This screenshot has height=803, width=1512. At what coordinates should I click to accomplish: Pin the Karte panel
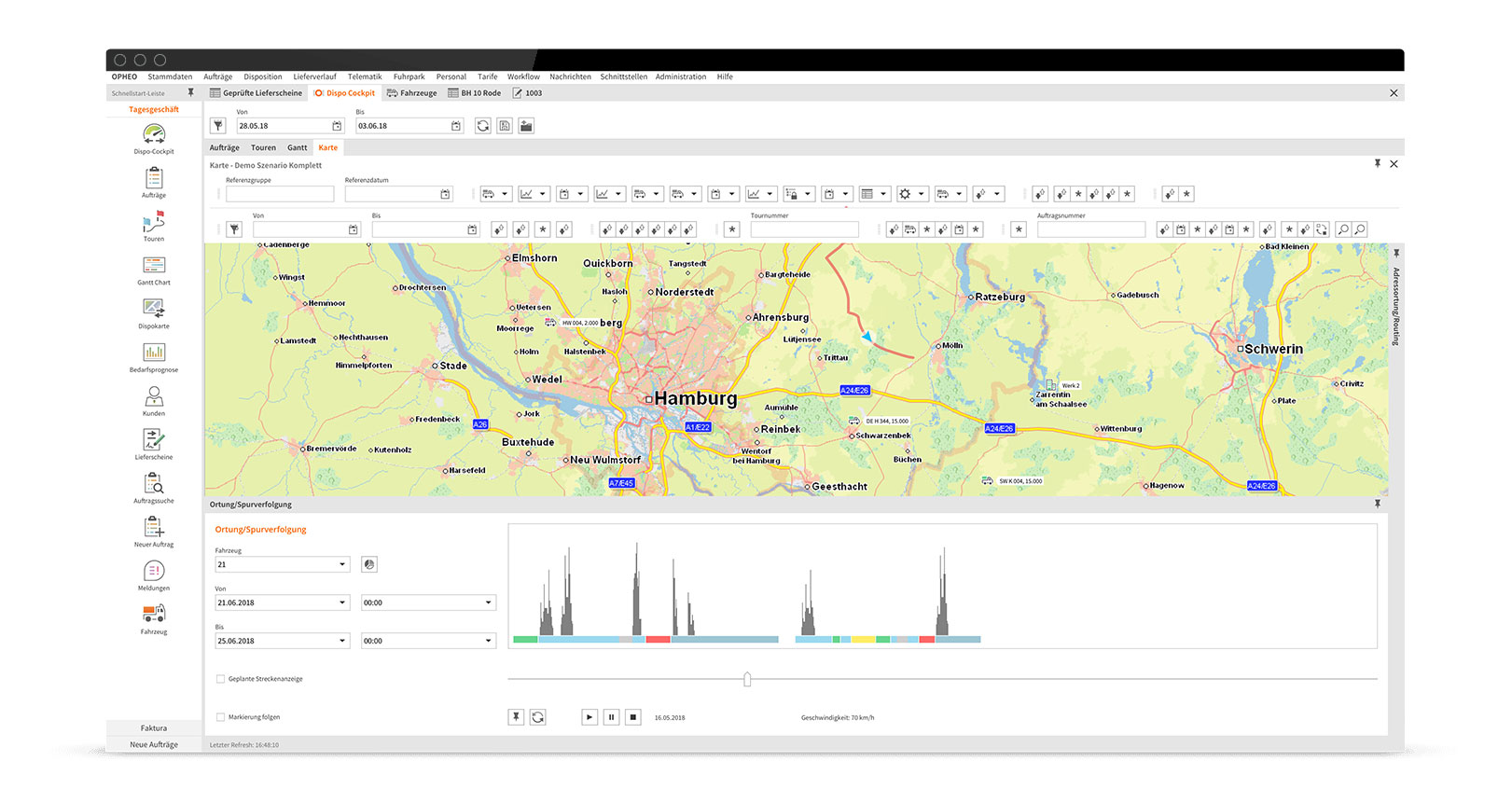click(x=1377, y=163)
